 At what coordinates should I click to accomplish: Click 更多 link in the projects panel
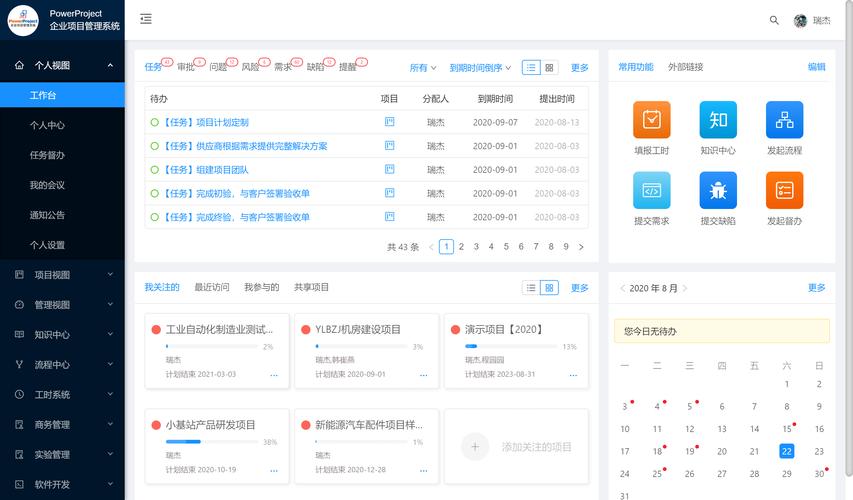(579, 288)
